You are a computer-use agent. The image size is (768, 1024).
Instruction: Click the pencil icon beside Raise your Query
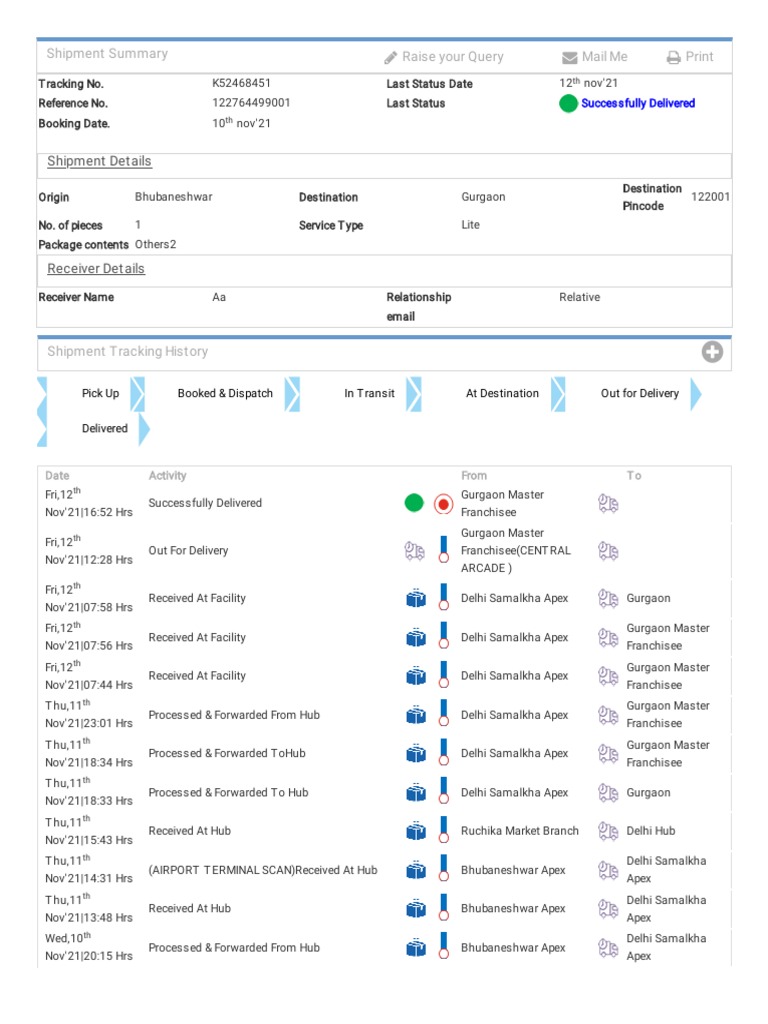[391, 58]
